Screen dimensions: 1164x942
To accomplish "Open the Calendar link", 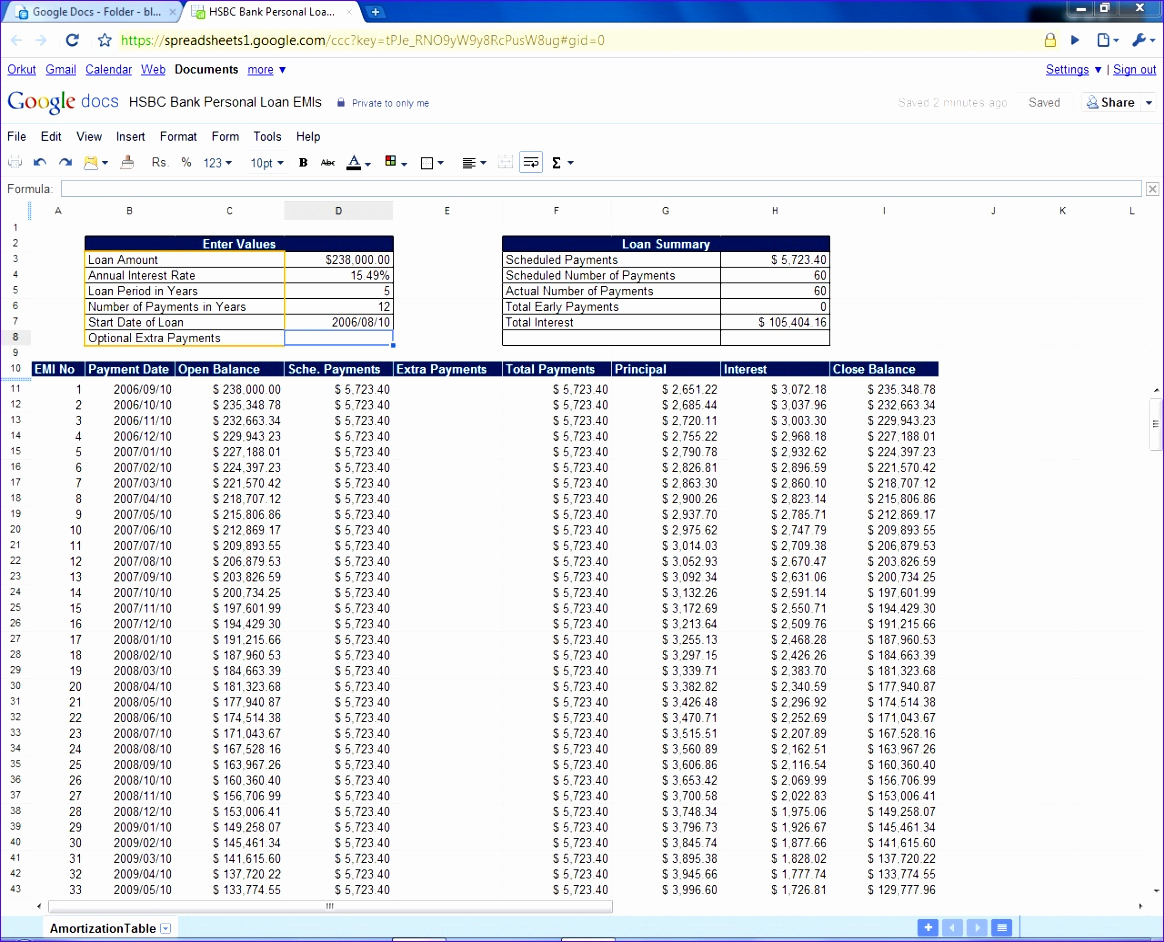I will tap(108, 69).
